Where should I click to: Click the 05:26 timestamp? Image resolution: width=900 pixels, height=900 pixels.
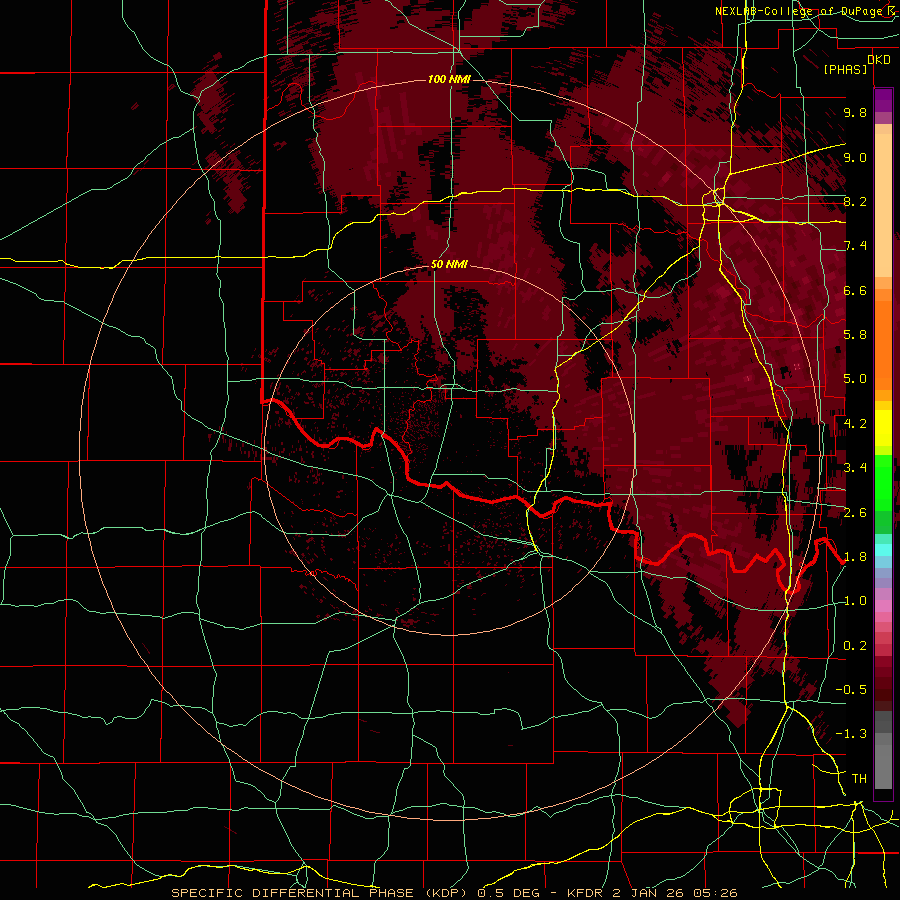(715, 893)
